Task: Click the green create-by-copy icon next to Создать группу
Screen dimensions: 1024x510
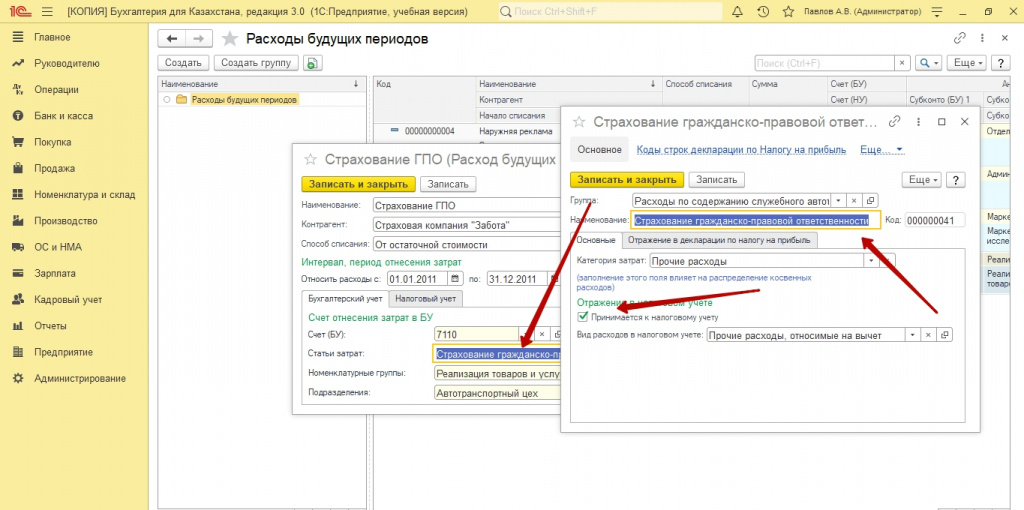Action: pos(313,63)
